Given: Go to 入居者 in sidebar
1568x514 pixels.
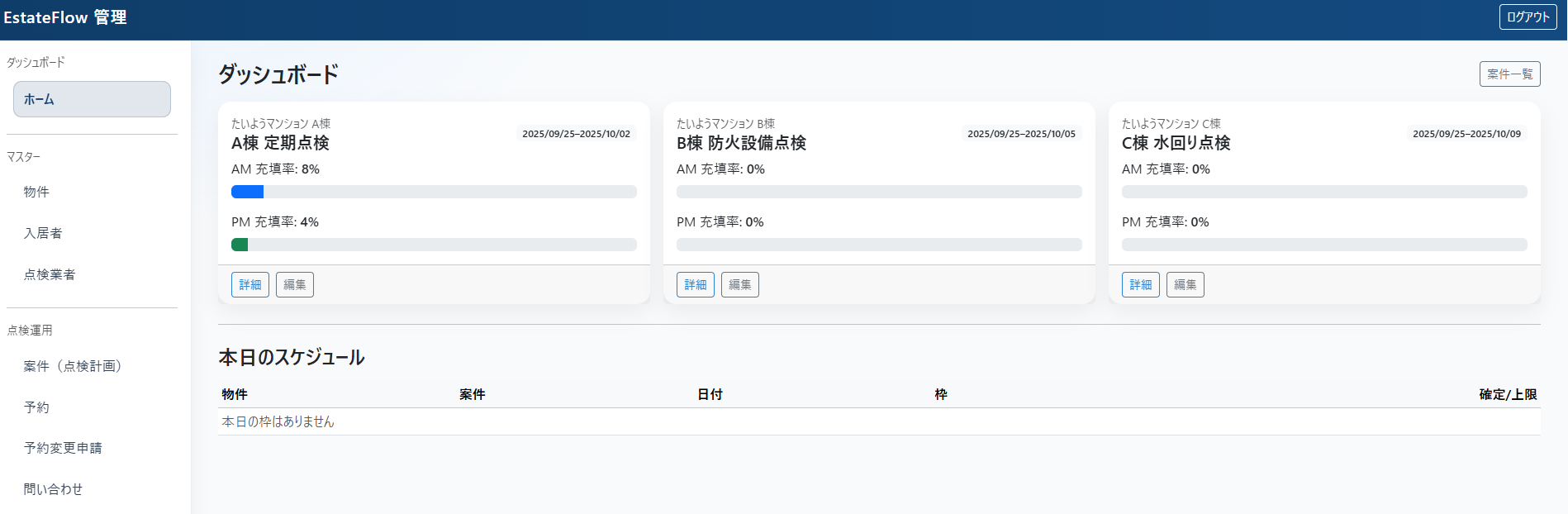Looking at the screenshot, I should pyautogui.click(x=43, y=233).
